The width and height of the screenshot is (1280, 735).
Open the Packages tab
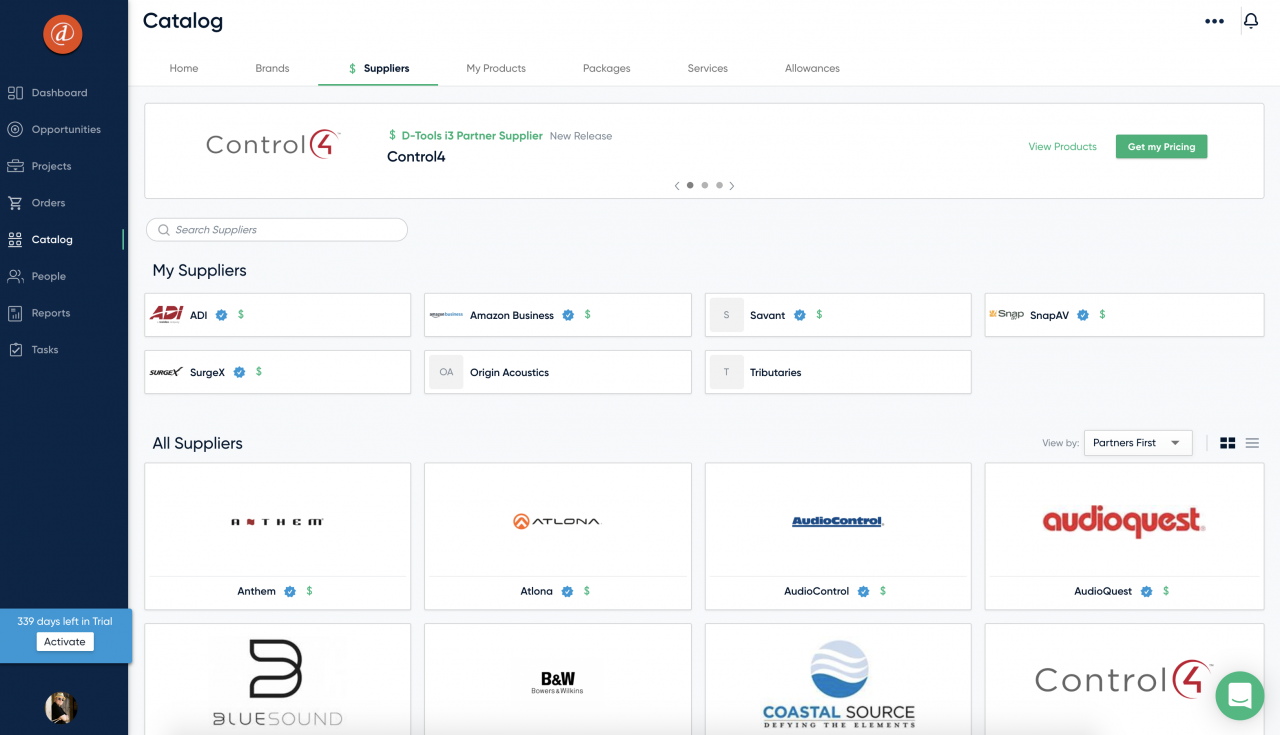tap(607, 68)
